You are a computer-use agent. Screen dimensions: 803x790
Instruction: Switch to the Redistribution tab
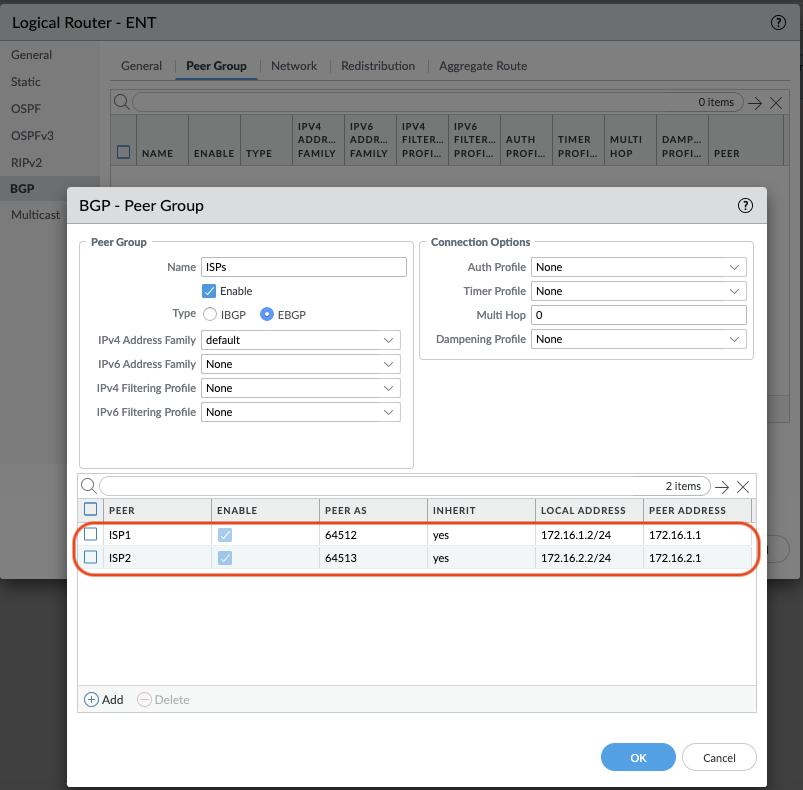click(x=377, y=66)
